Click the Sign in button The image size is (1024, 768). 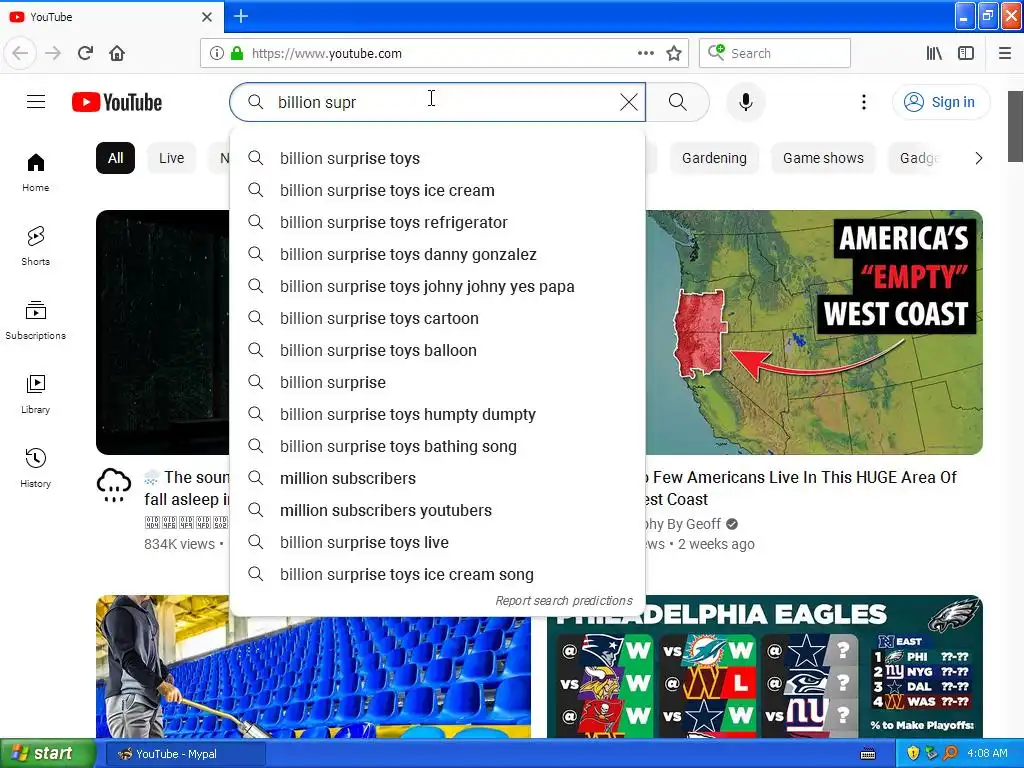940,102
